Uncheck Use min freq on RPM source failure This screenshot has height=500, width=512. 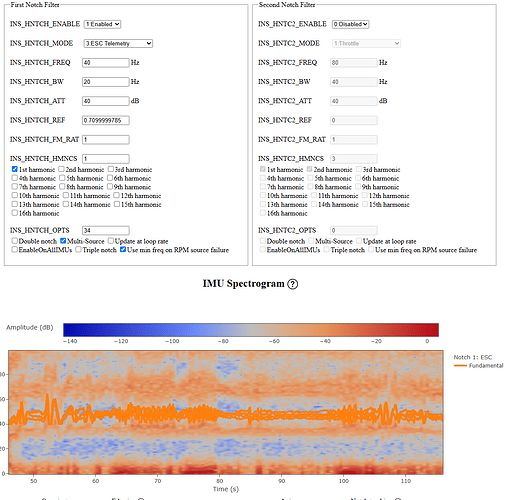pos(123,249)
